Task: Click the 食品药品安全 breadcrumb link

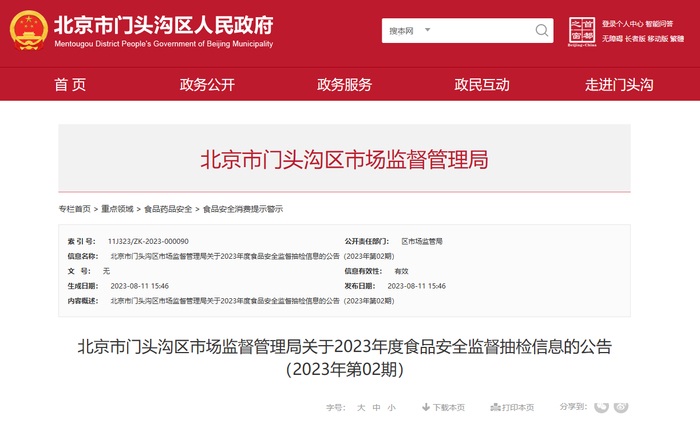Action: 168,209
